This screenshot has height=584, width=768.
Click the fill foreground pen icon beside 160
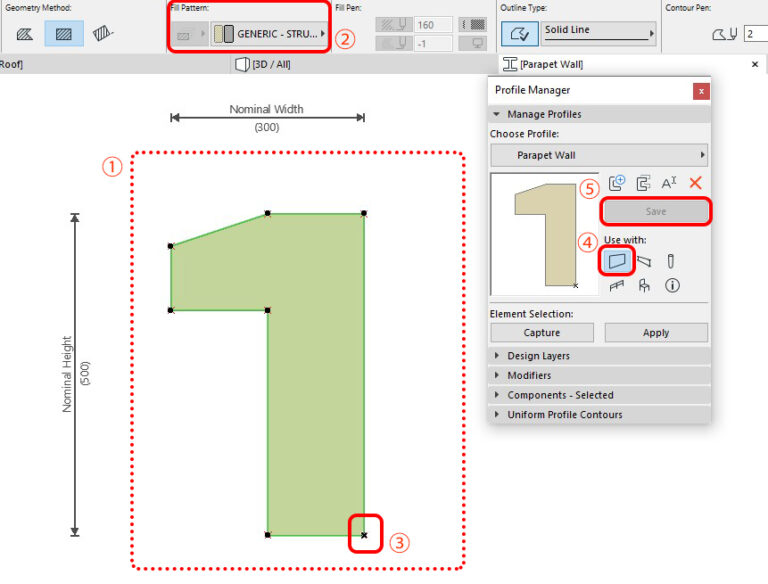click(394, 24)
